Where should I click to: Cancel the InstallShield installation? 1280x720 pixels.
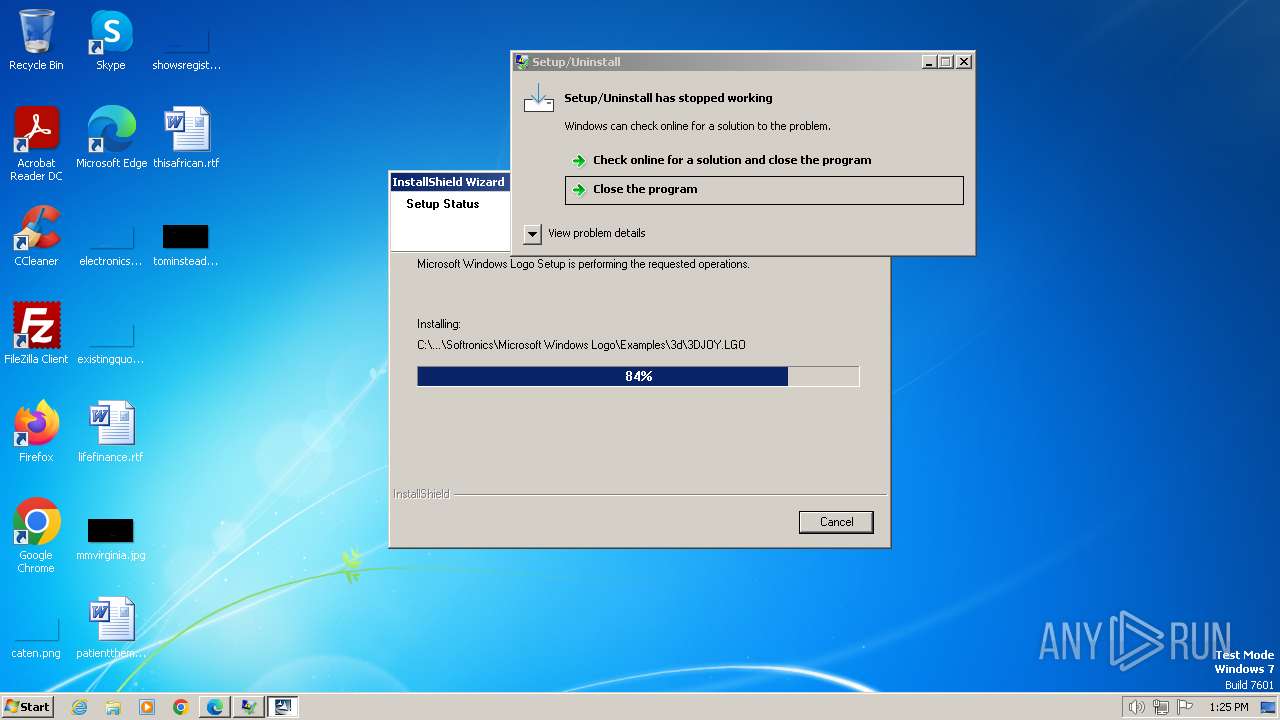(836, 522)
